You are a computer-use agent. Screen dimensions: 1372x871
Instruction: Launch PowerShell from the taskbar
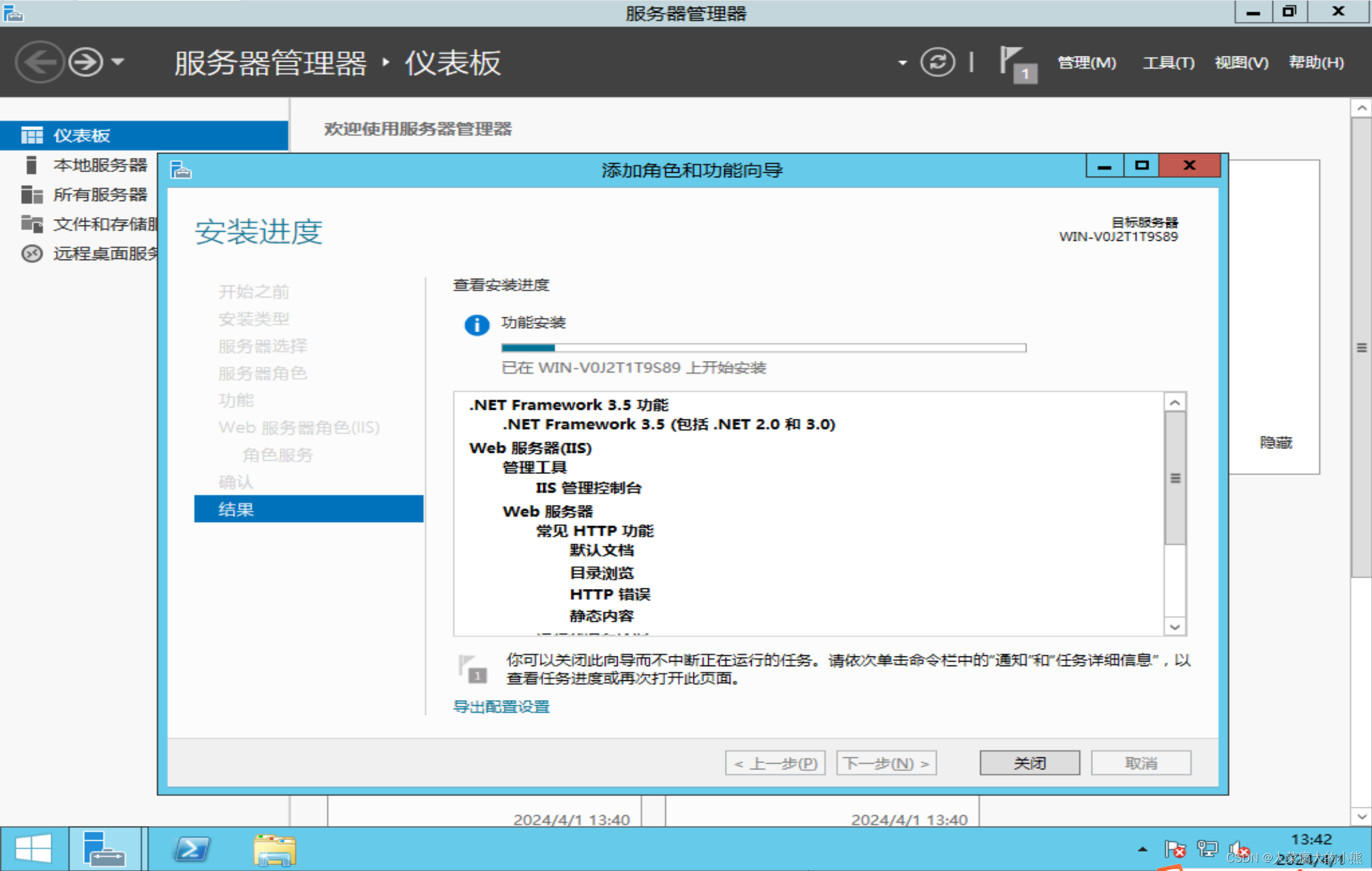191,849
